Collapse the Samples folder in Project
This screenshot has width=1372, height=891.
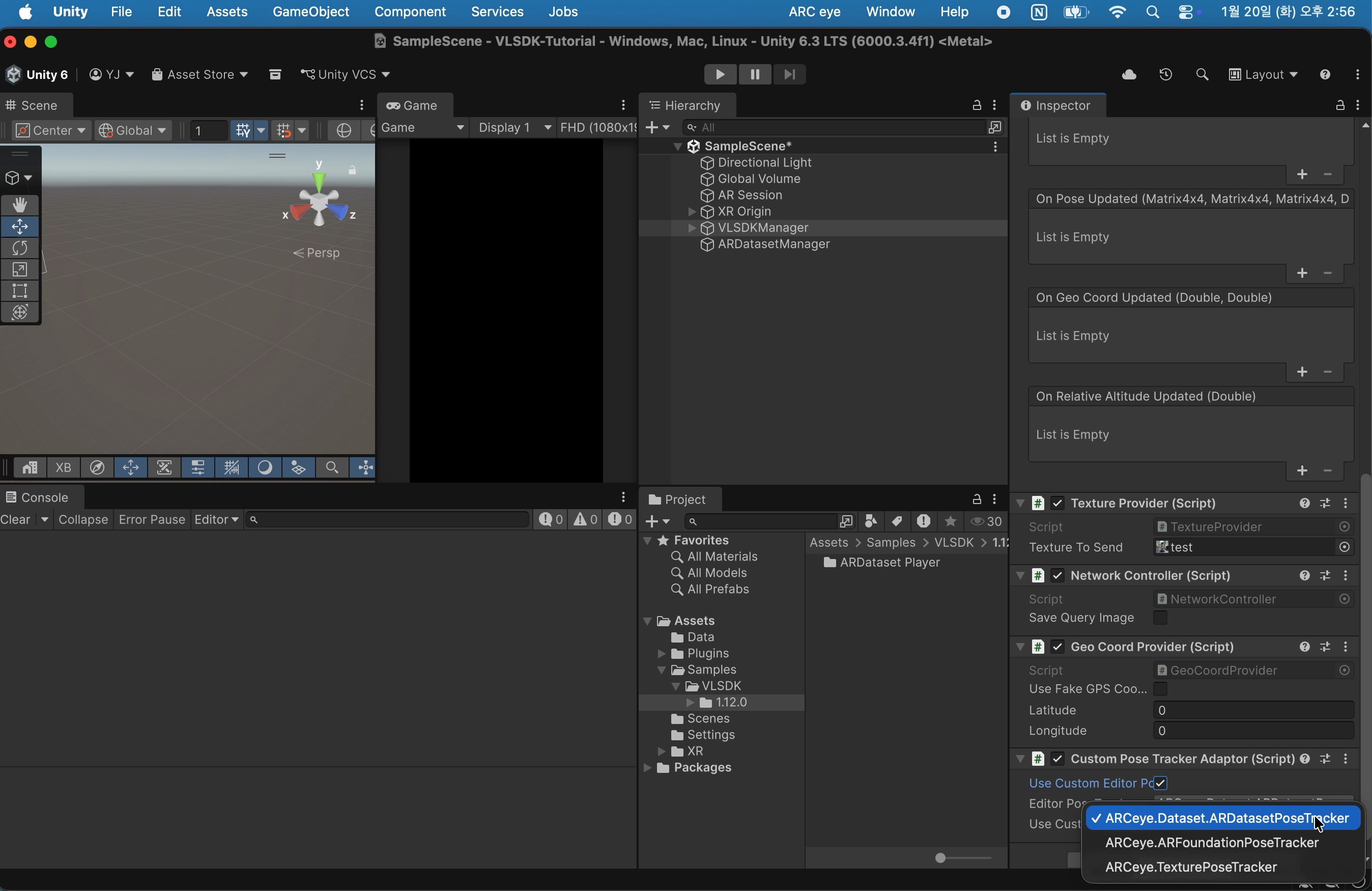(662, 670)
